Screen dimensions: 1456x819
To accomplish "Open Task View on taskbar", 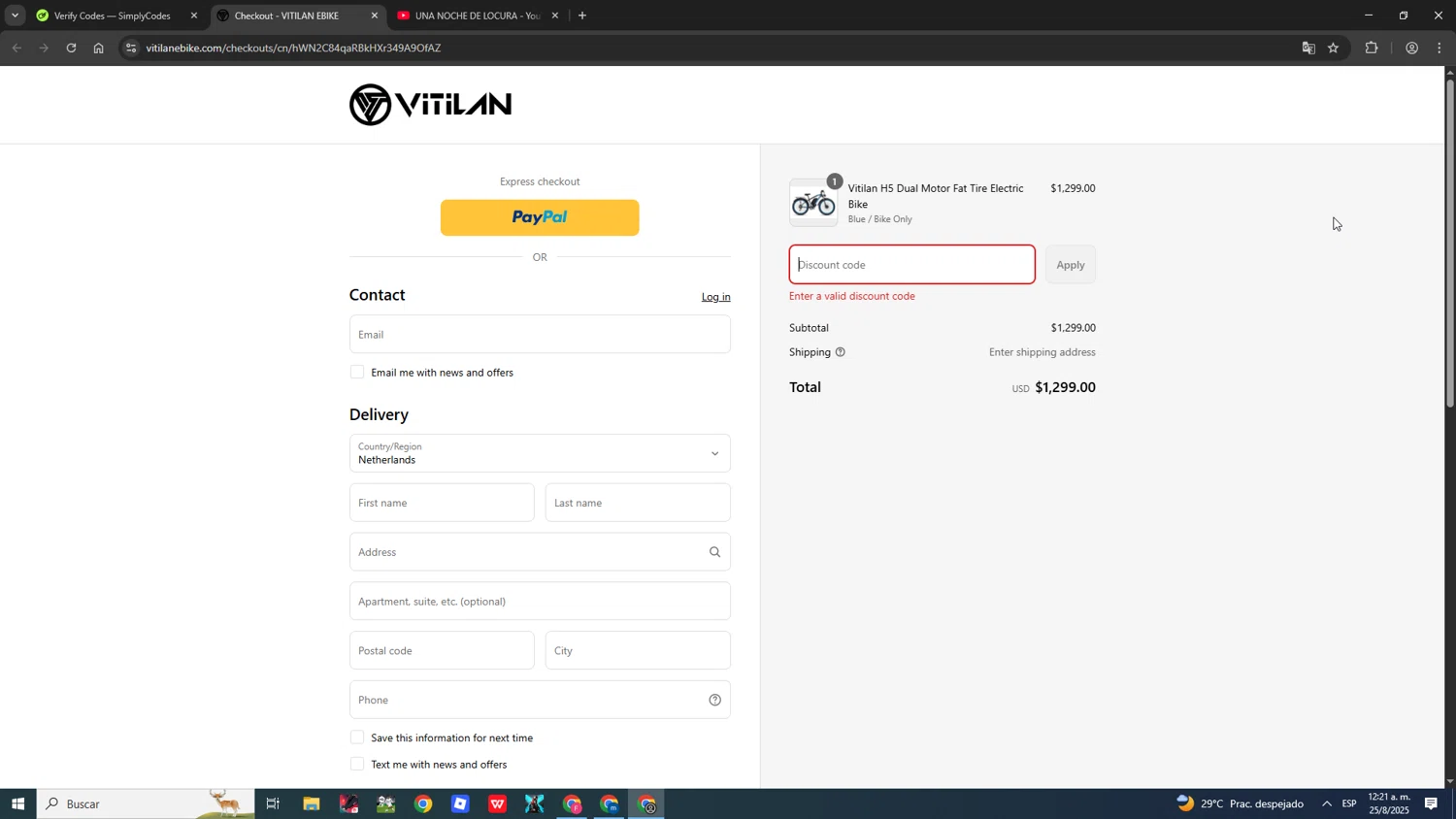I will (273, 804).
